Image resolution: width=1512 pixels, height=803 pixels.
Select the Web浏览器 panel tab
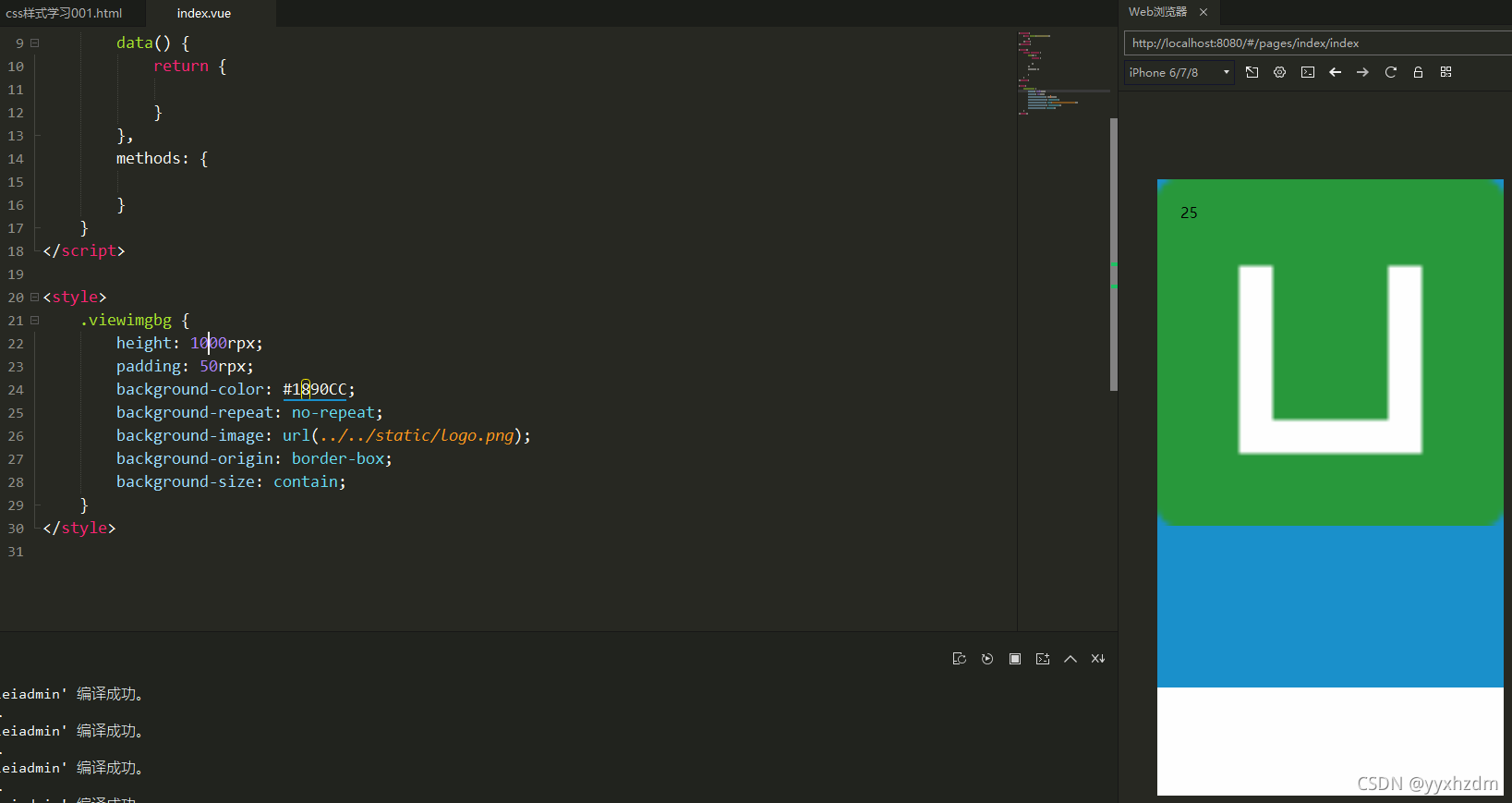click(x=1157, y=12)
